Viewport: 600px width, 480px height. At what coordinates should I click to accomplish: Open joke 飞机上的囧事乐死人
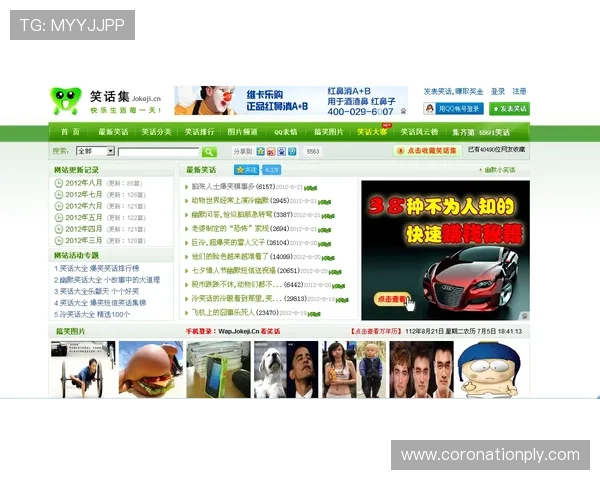coord(223,313)
